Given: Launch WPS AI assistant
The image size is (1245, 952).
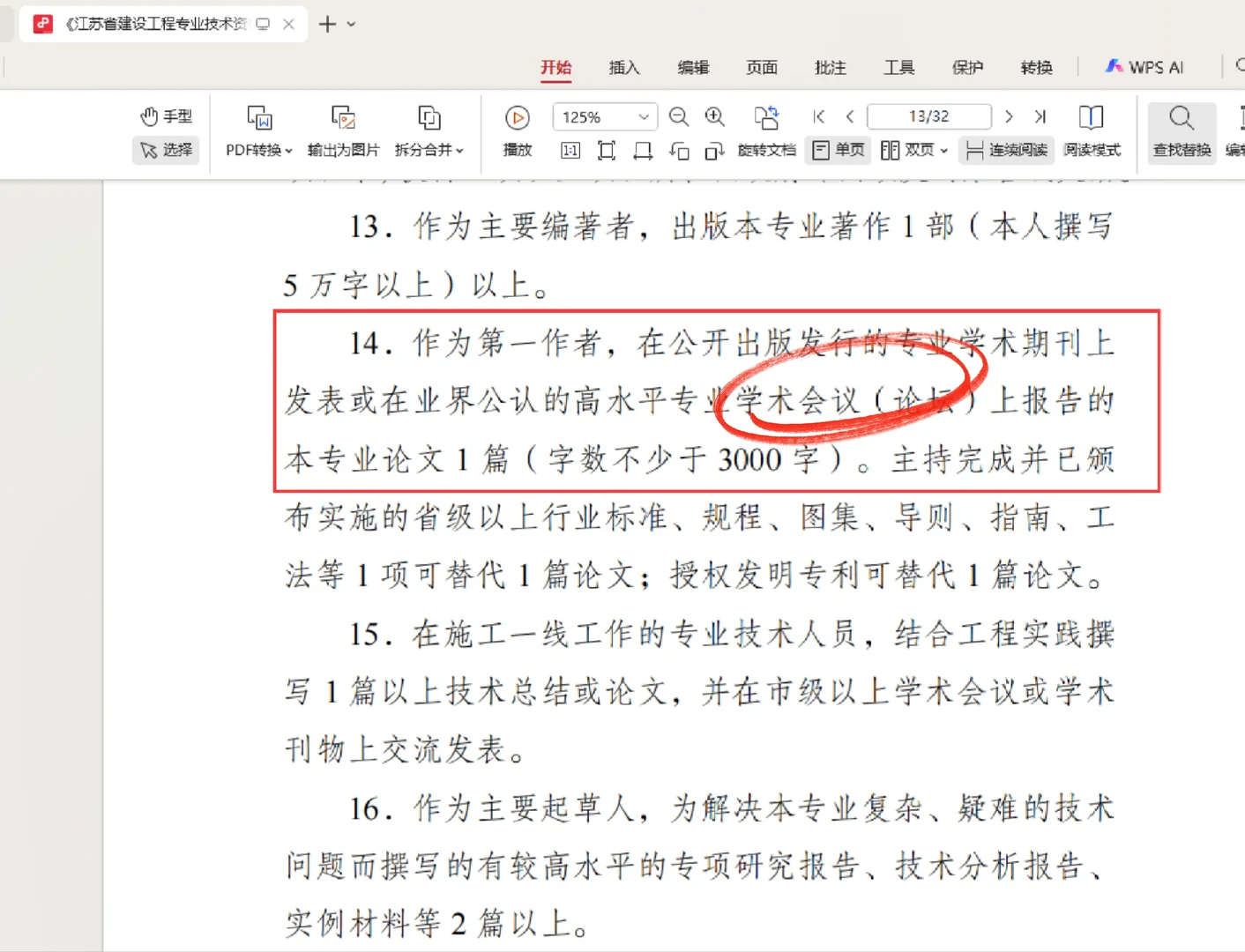Looking at the screenshot, I should click(x=1144, y=66).
